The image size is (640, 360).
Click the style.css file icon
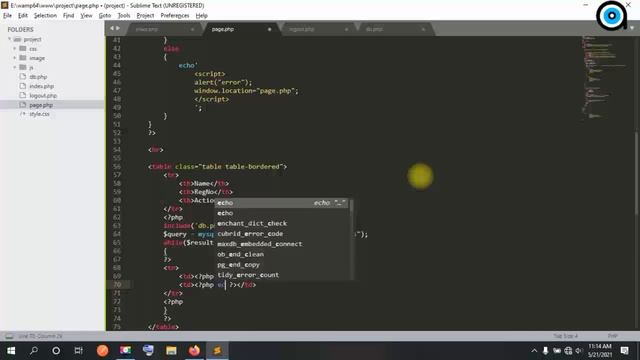(x=23, y=114)
